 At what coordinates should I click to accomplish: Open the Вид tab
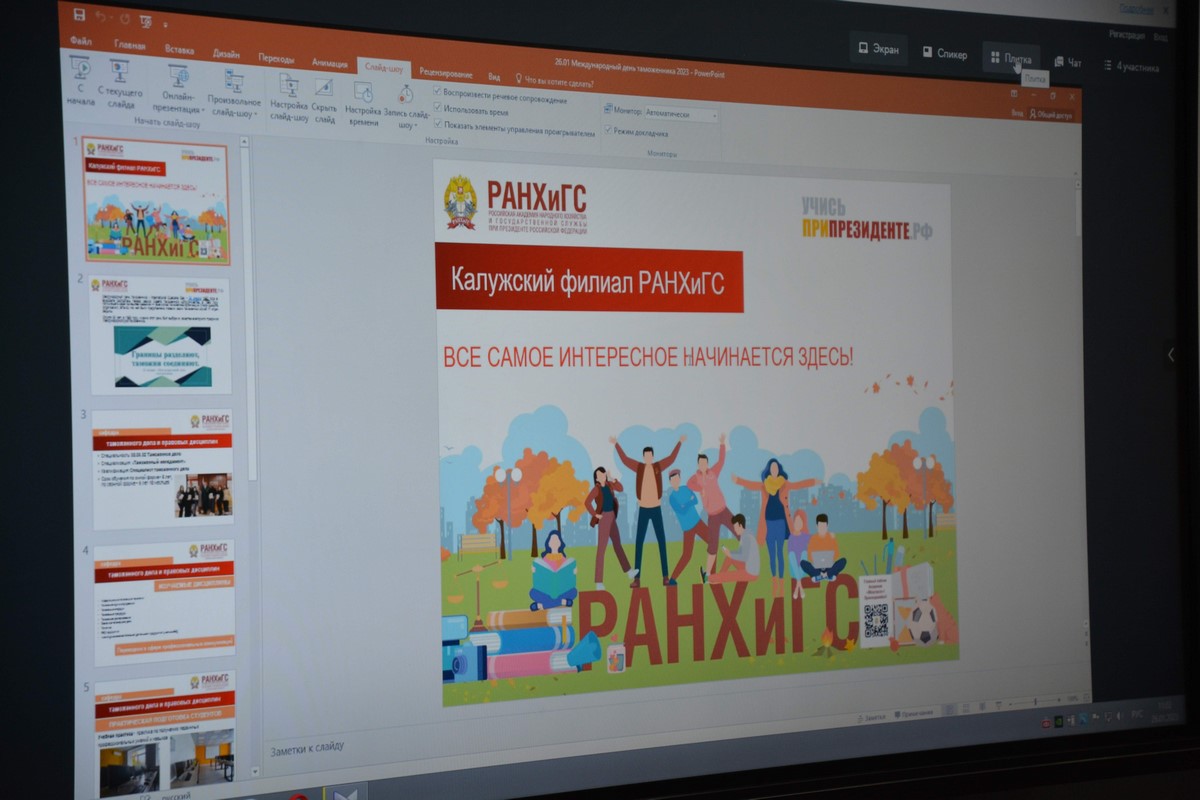494,76
